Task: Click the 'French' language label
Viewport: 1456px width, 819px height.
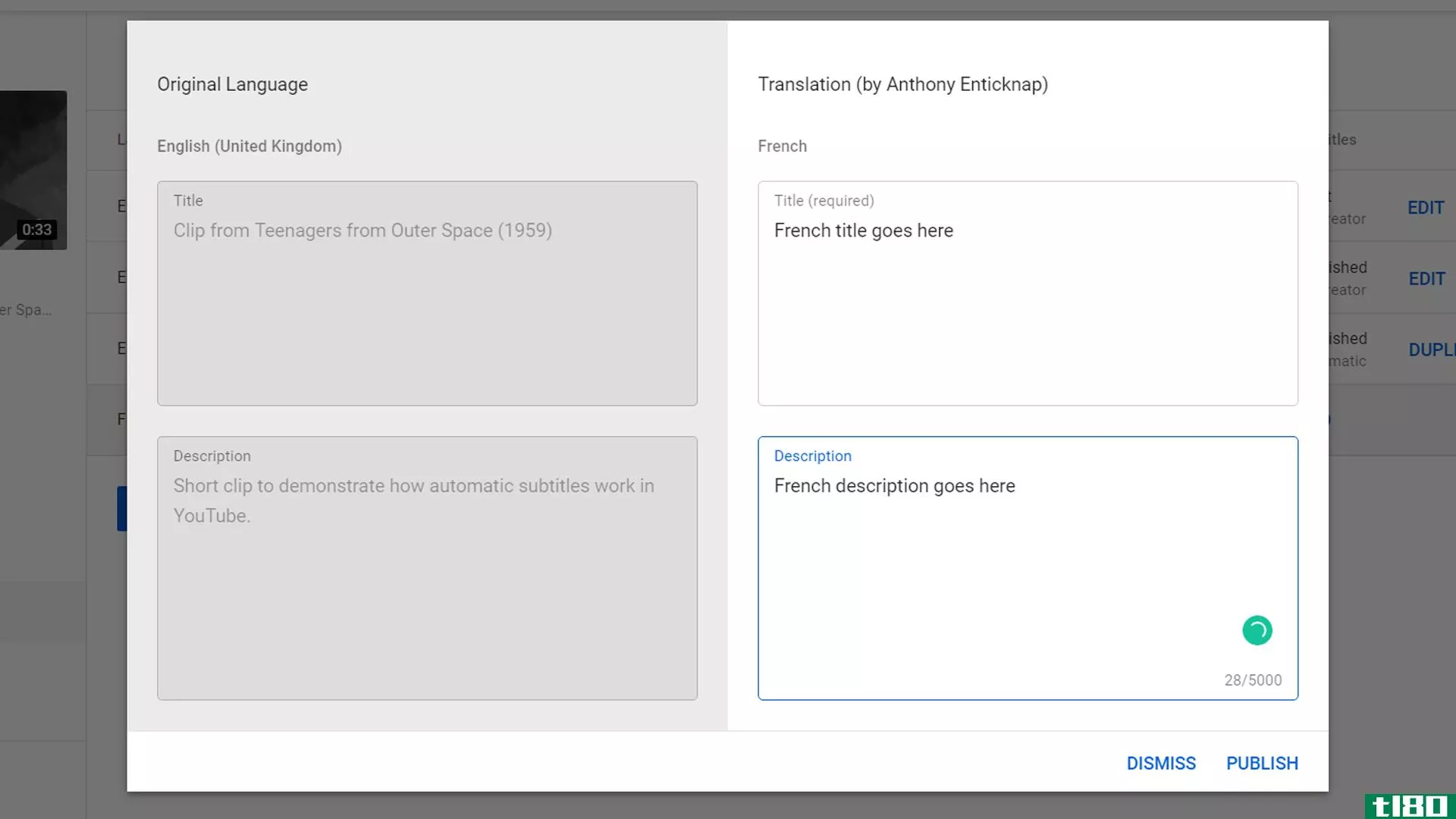Action: 782,146
